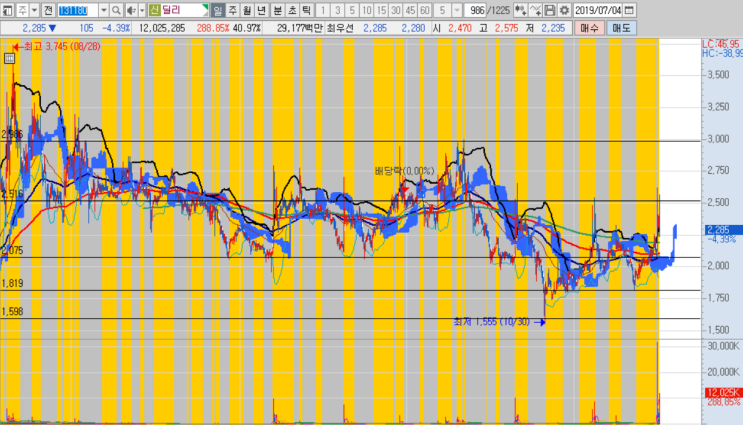
Task: Click the pink 매수 buy button
Action: pyautogui.click(x=589, y=28)
